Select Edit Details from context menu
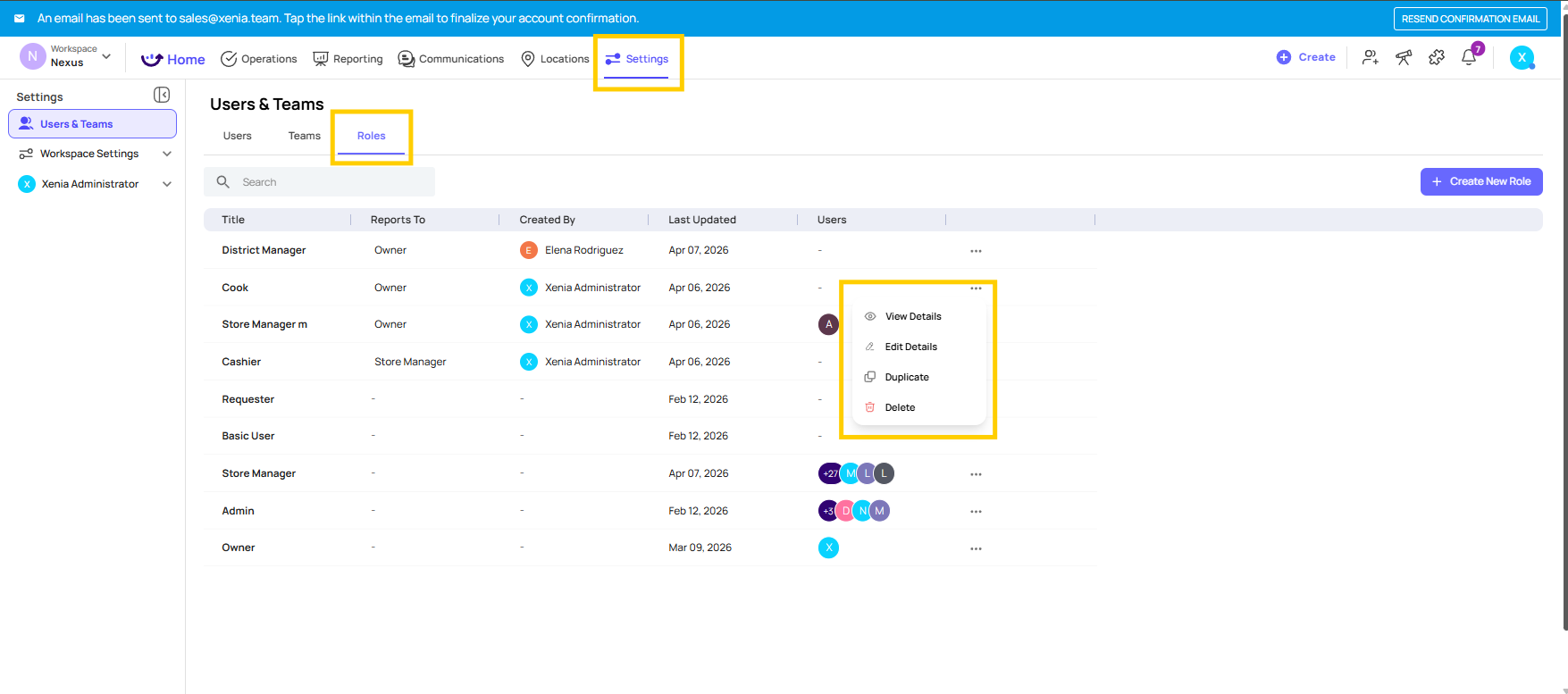The height and width of the screenshot is (694, 1568). click(x=910, y=347)
